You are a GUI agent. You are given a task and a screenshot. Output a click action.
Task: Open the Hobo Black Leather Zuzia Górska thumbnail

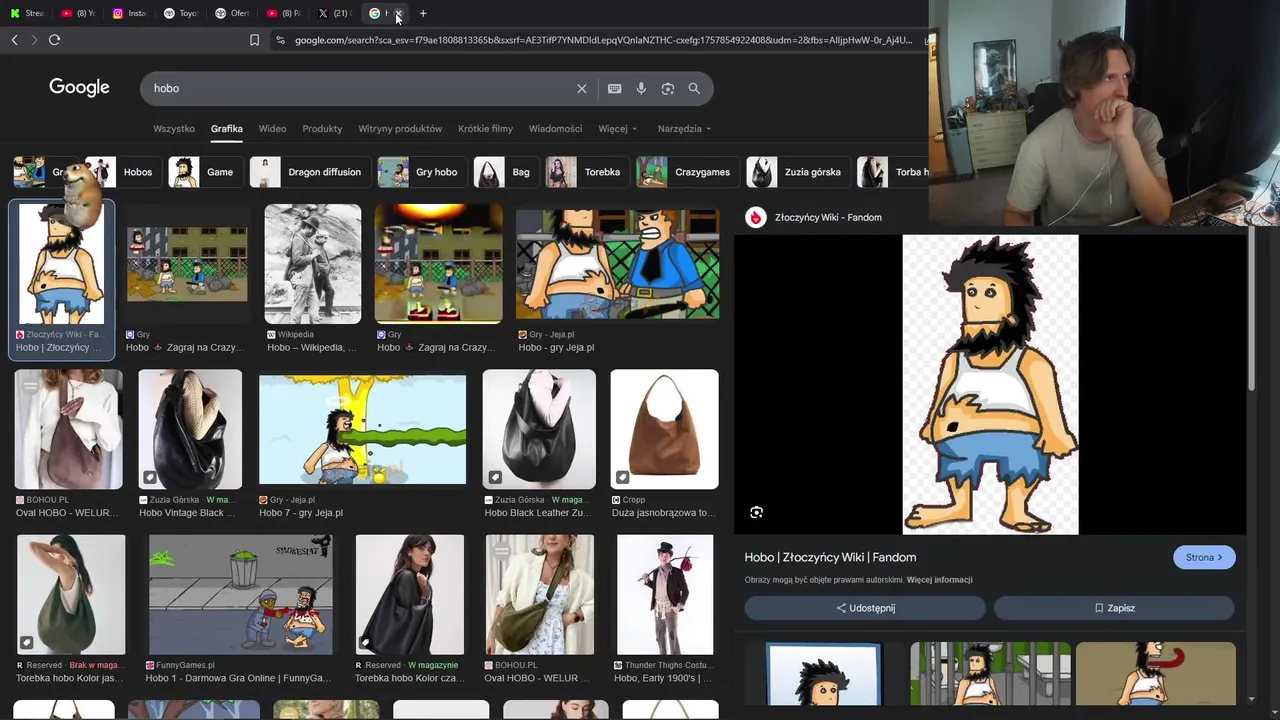coord(539,430)
